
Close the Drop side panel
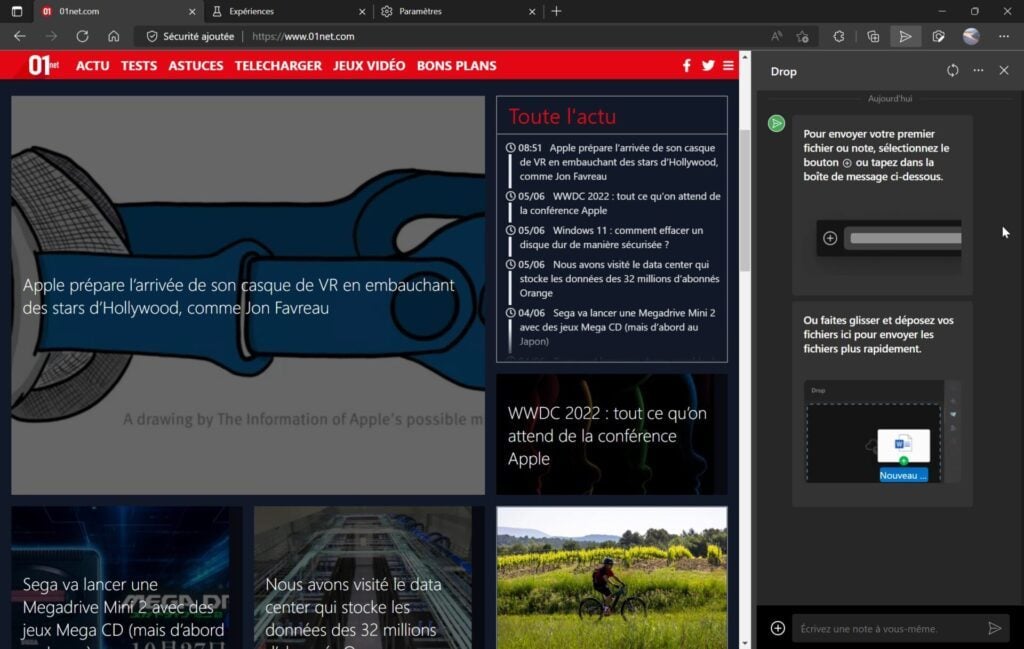(1004, 71)
